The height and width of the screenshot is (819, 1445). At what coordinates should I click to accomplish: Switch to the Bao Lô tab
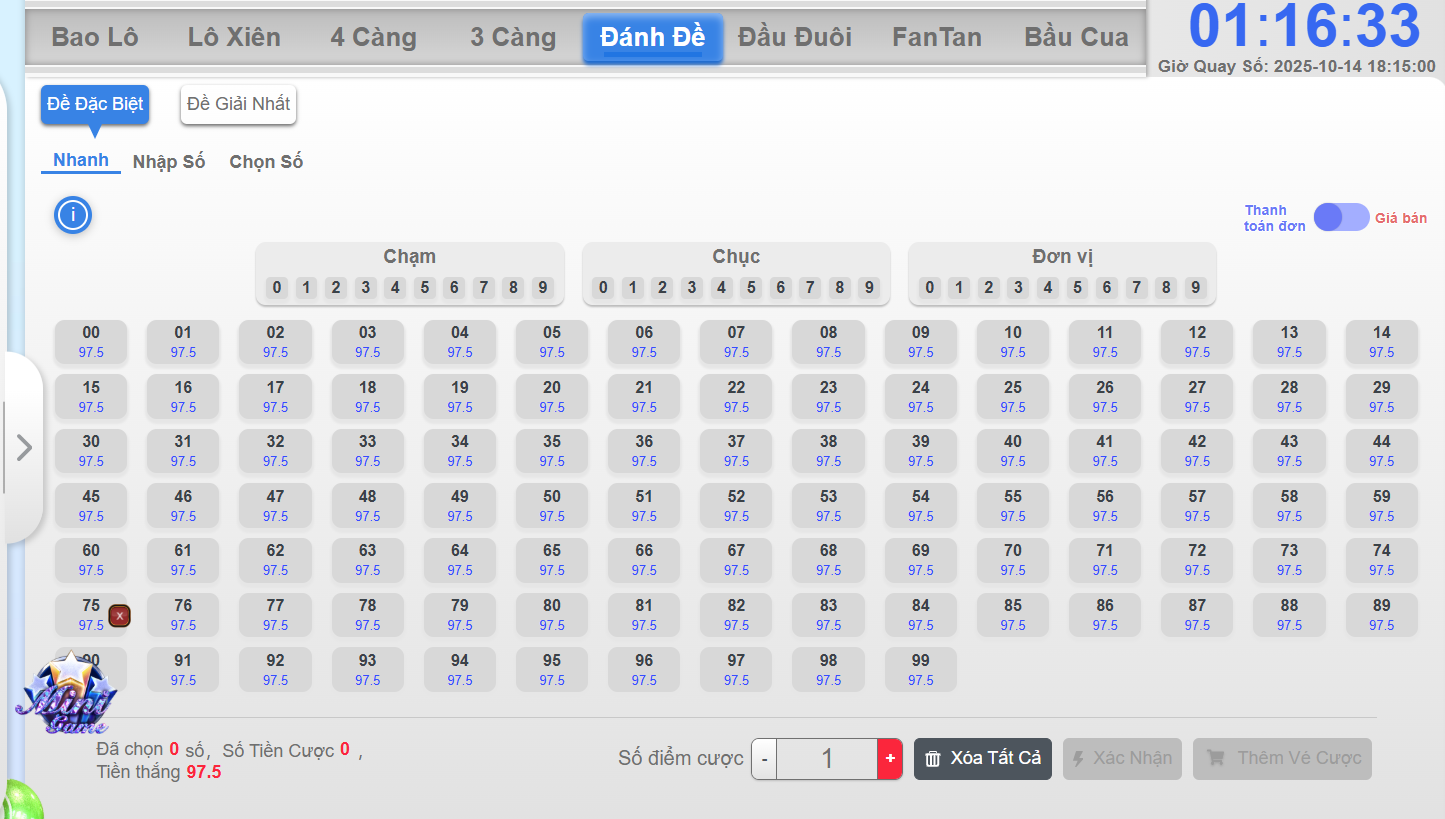click(95, 38)
